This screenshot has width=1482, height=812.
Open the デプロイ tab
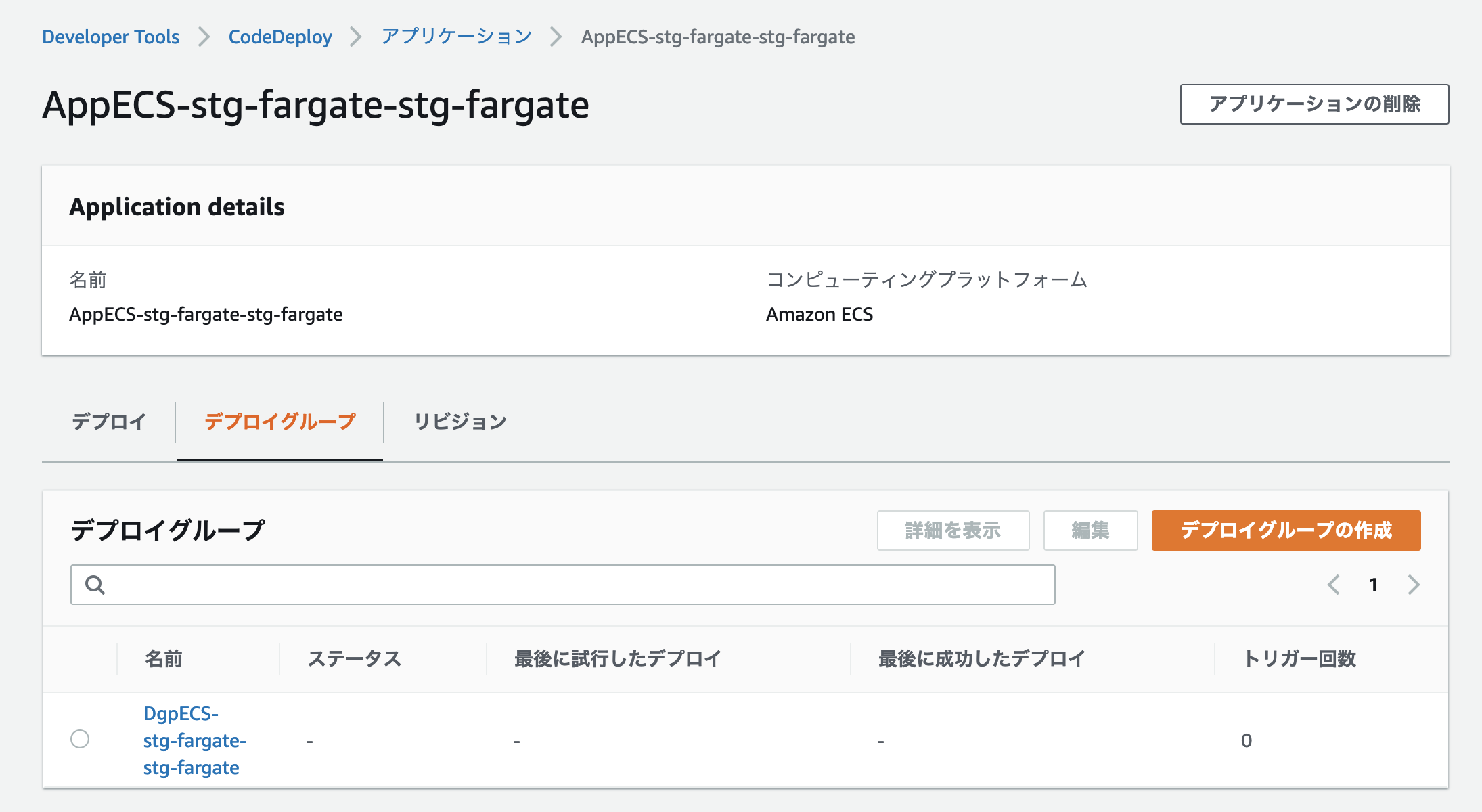[x=109, y=422]
